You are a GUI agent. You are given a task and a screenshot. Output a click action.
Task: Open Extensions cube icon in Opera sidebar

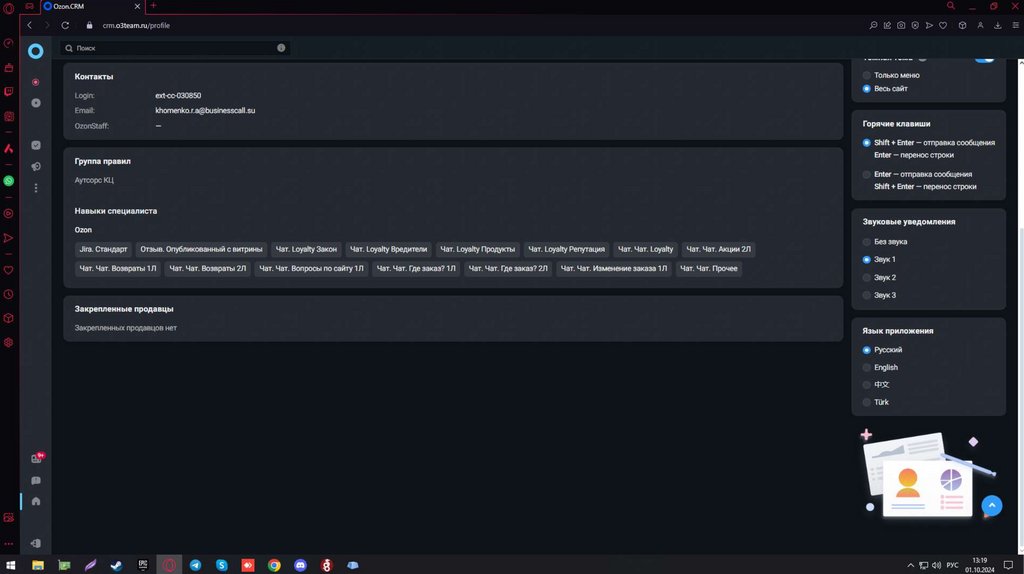pyautogui.click(x=8, y=319)
